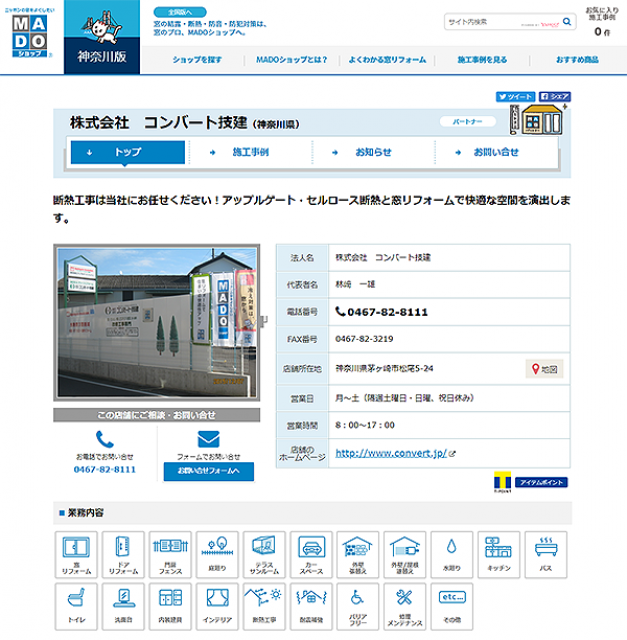This screenshot has width=627, height=640.
Task: Open おすすめ商品 in navigation menu
Action: click(577, 60)
